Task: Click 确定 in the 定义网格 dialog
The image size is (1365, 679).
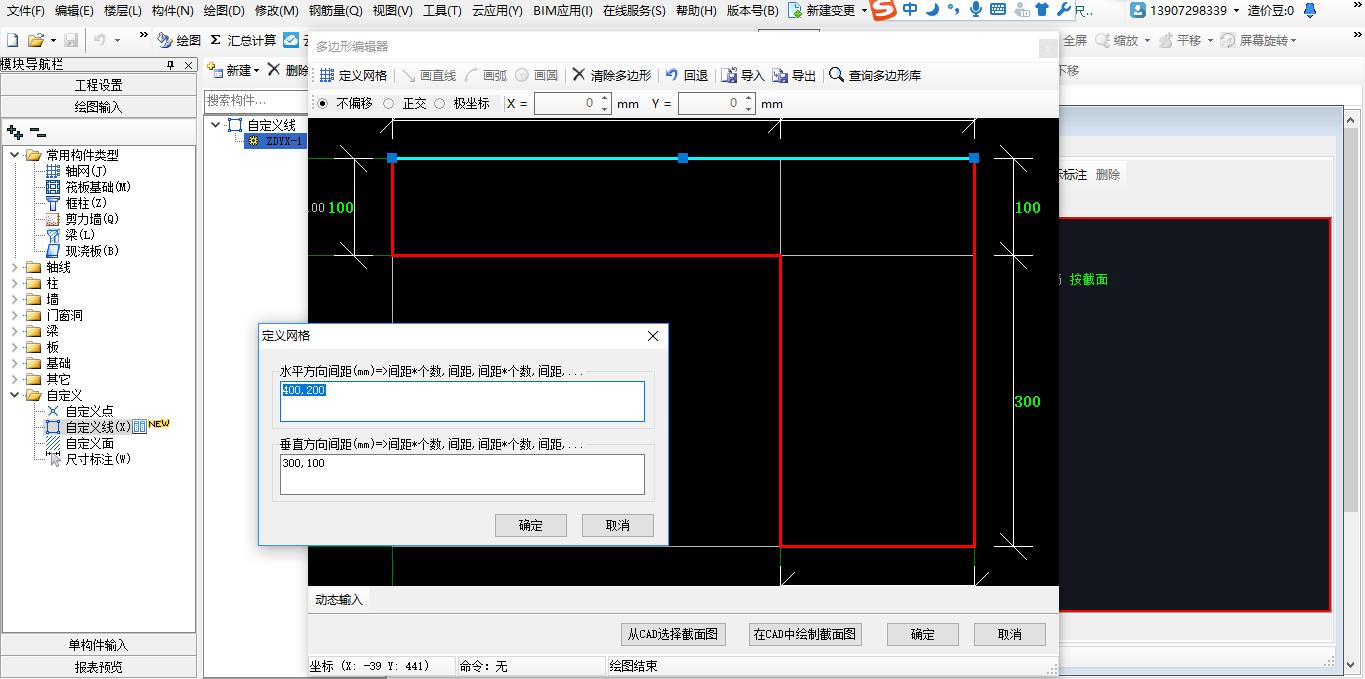Action: pyautogui.click(x=531, y=525)
